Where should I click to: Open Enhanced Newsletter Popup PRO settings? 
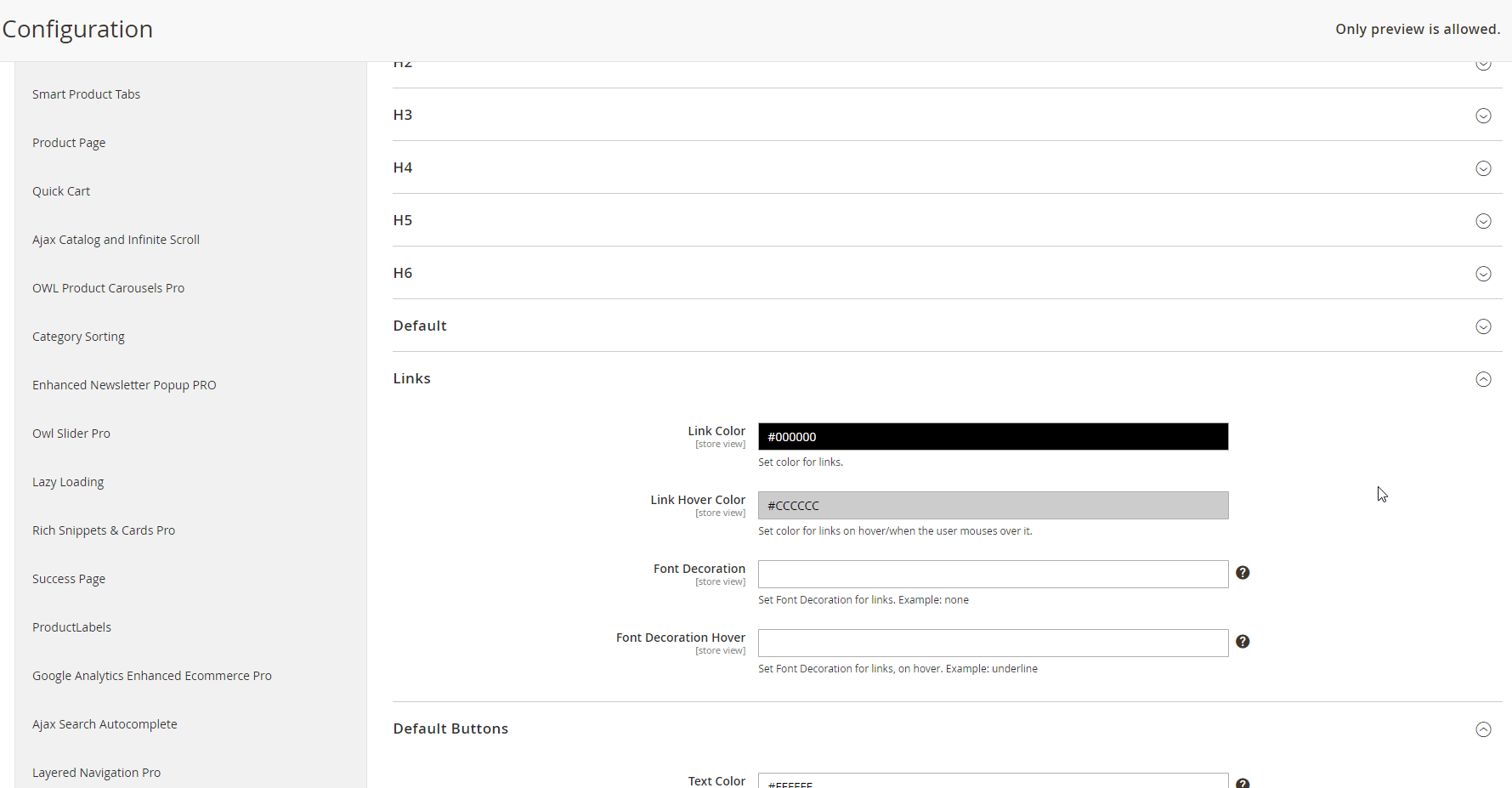click(124, 385)
